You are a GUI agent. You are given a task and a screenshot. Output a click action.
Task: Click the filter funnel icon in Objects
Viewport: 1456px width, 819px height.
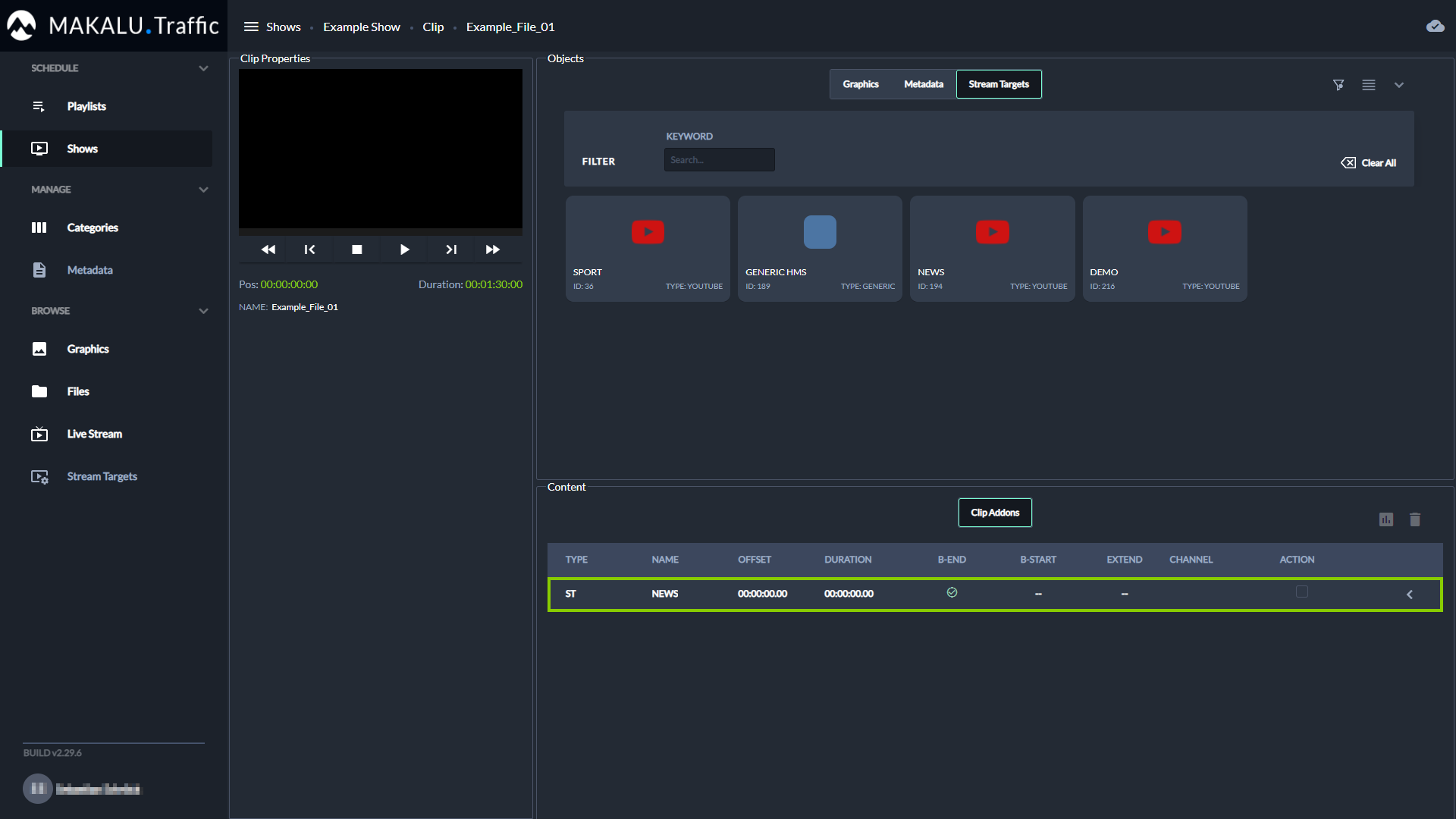[1338, 85]
